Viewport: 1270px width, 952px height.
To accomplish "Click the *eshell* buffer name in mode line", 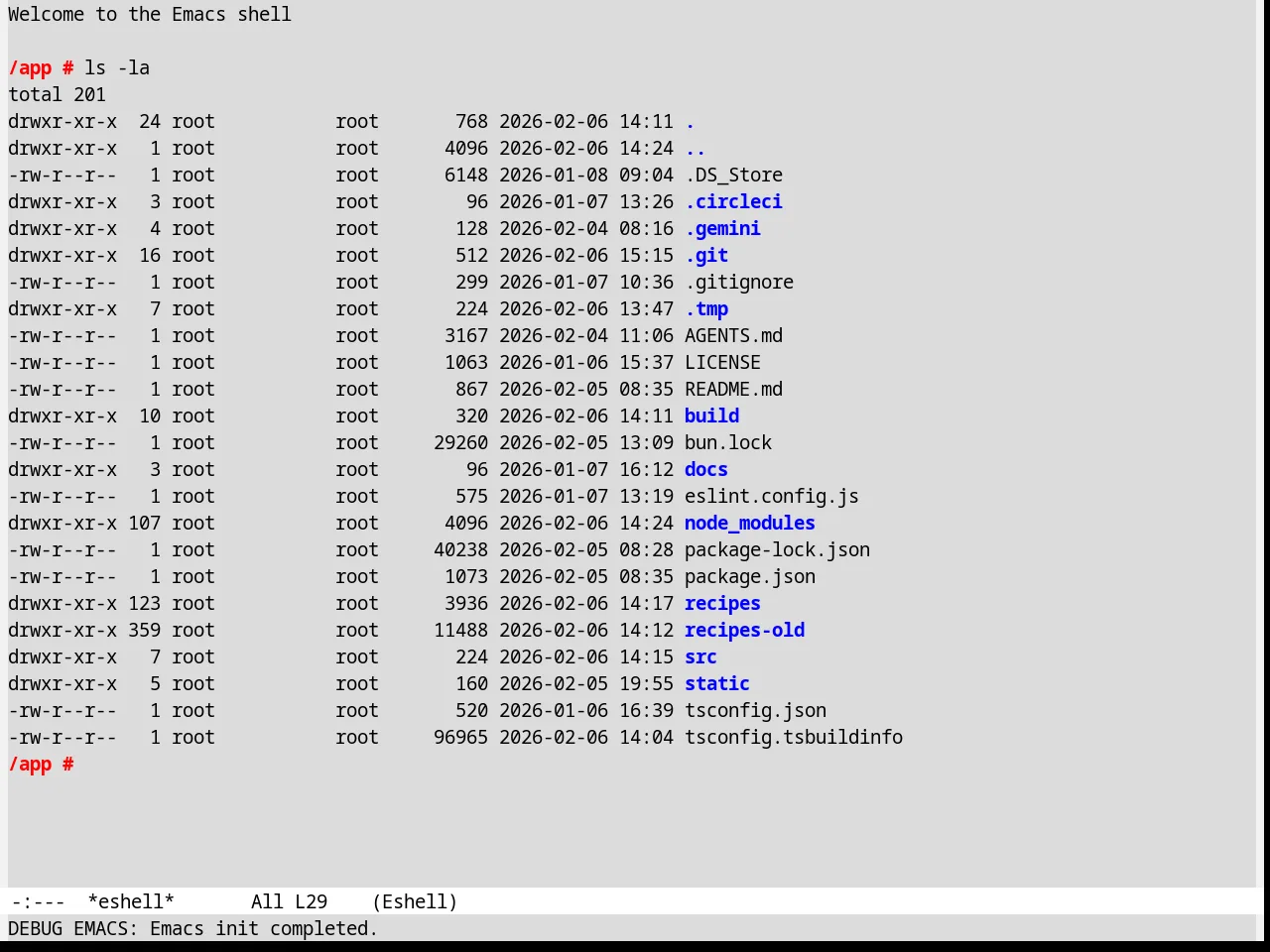I will [x=131, y=901].
